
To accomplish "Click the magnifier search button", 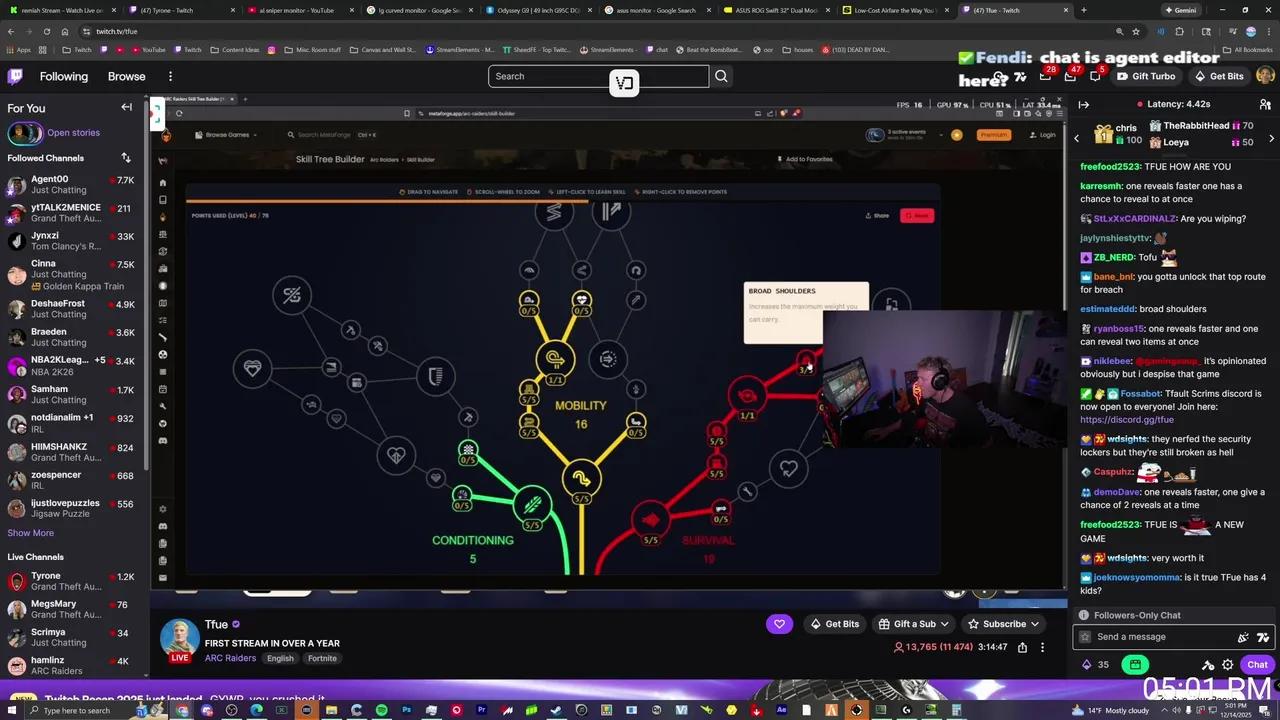I will pos(721,76).
